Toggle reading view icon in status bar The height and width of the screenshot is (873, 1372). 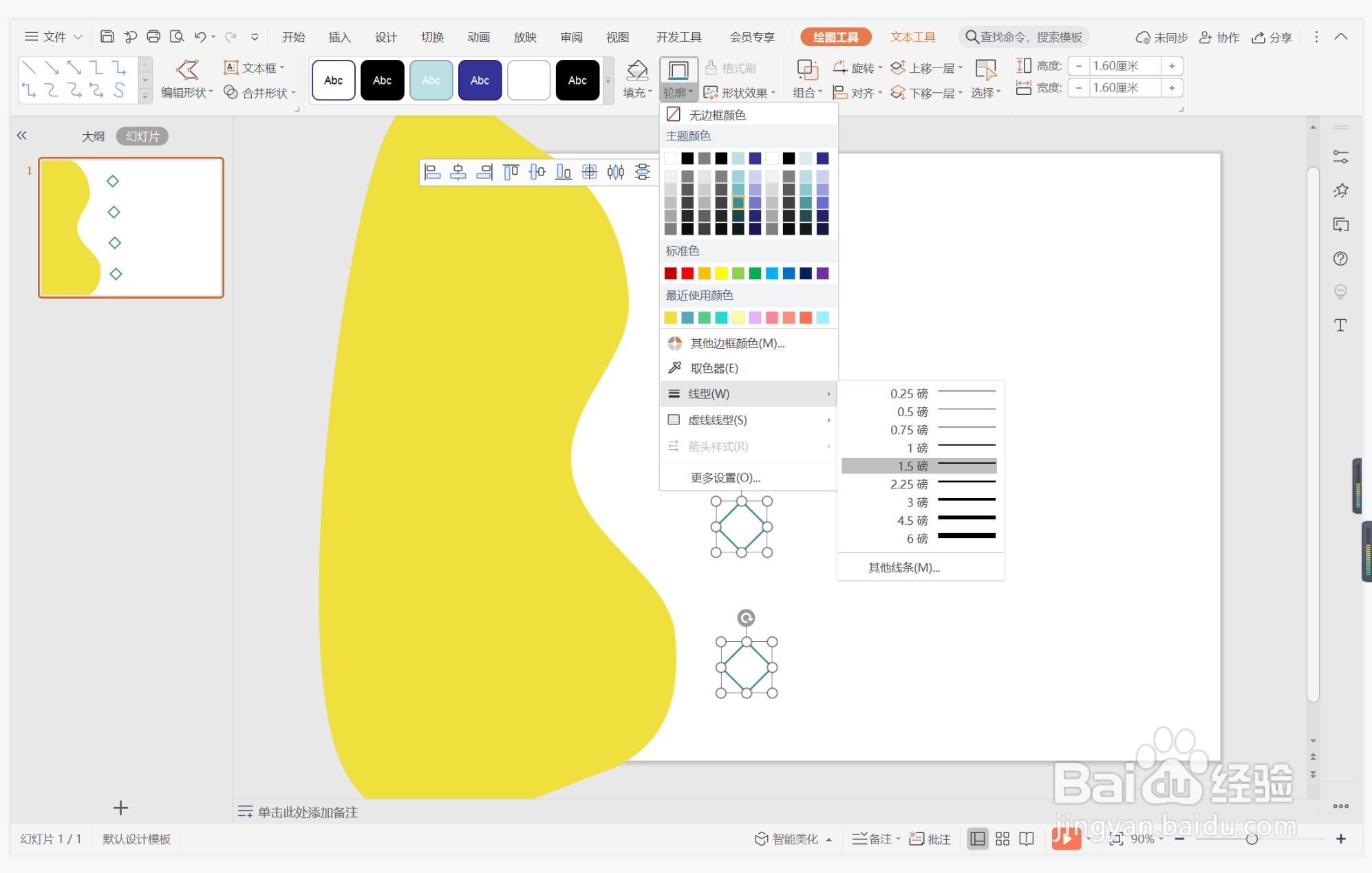coord(1027,839)
